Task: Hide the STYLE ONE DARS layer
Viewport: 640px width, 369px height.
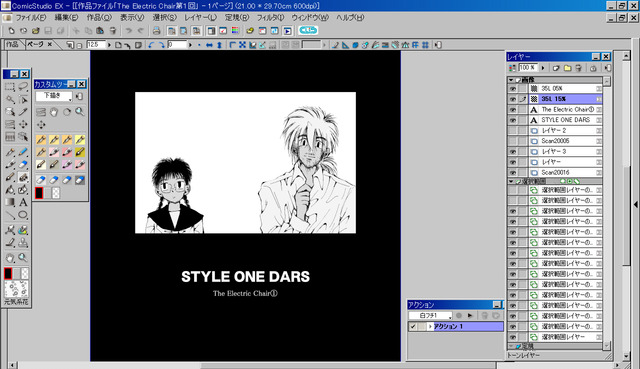Action: pos(513,120)
